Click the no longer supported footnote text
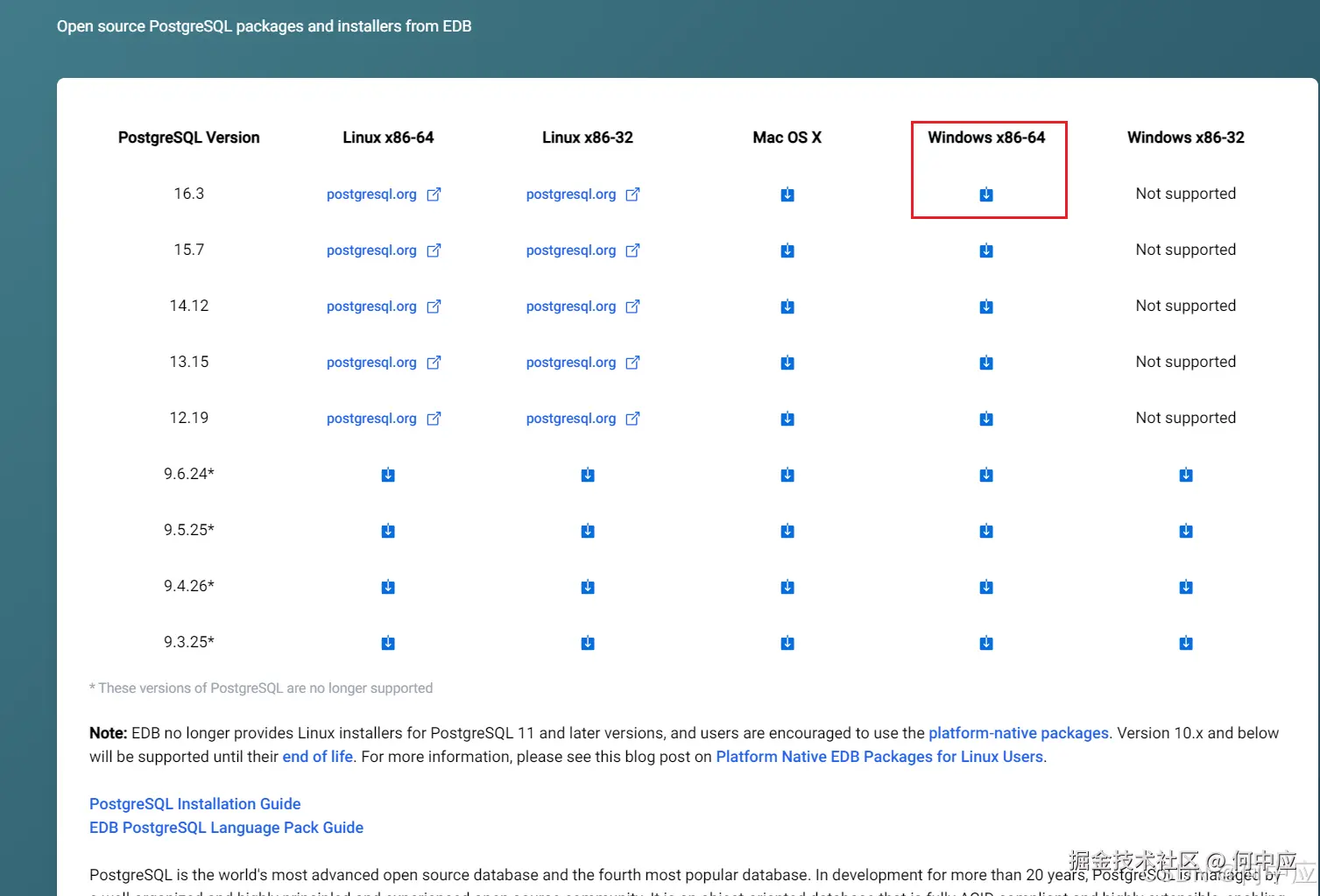1320x896 pixels. (x=261, y=688)
